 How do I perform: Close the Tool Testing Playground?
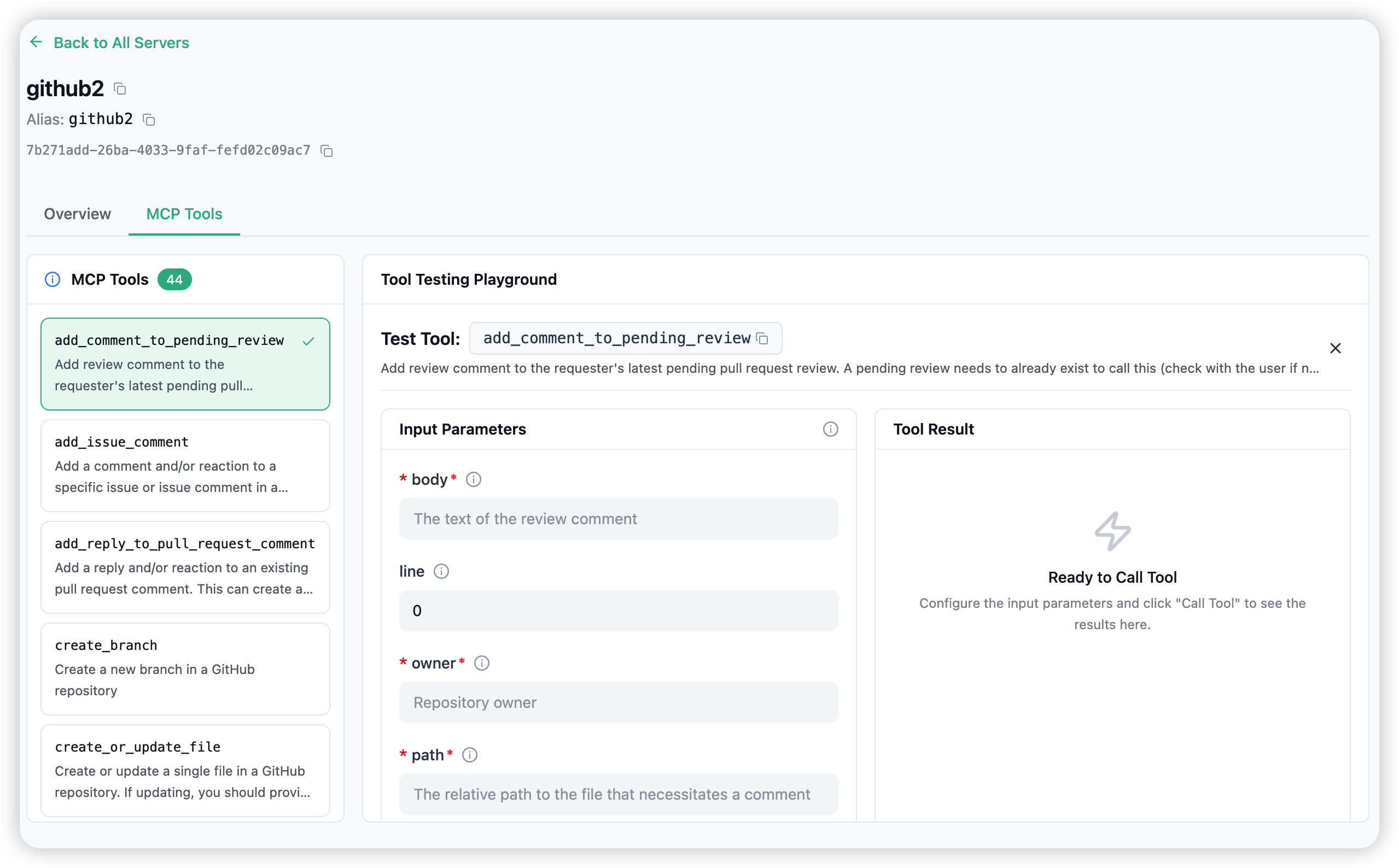click(1335, 349)
